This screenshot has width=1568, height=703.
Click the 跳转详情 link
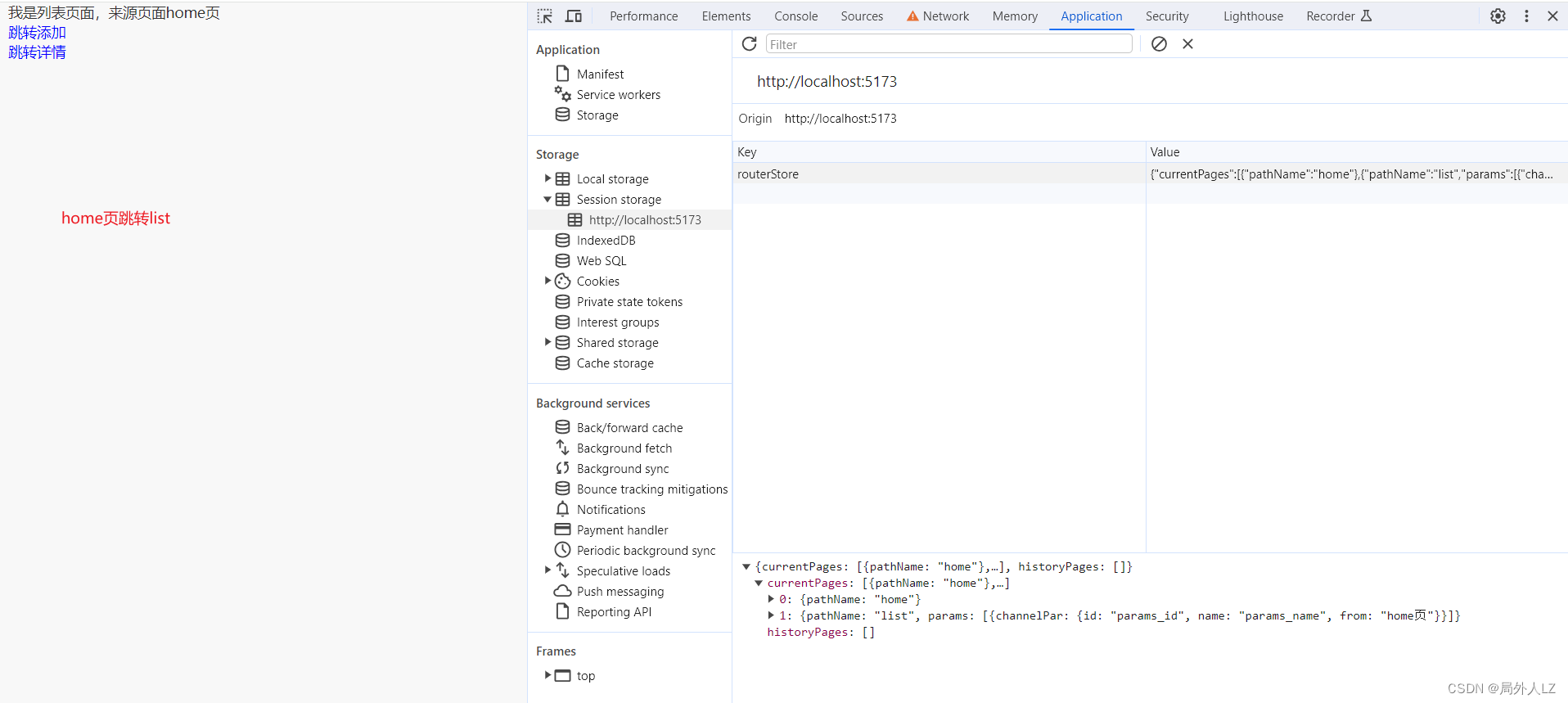(37, 52)
